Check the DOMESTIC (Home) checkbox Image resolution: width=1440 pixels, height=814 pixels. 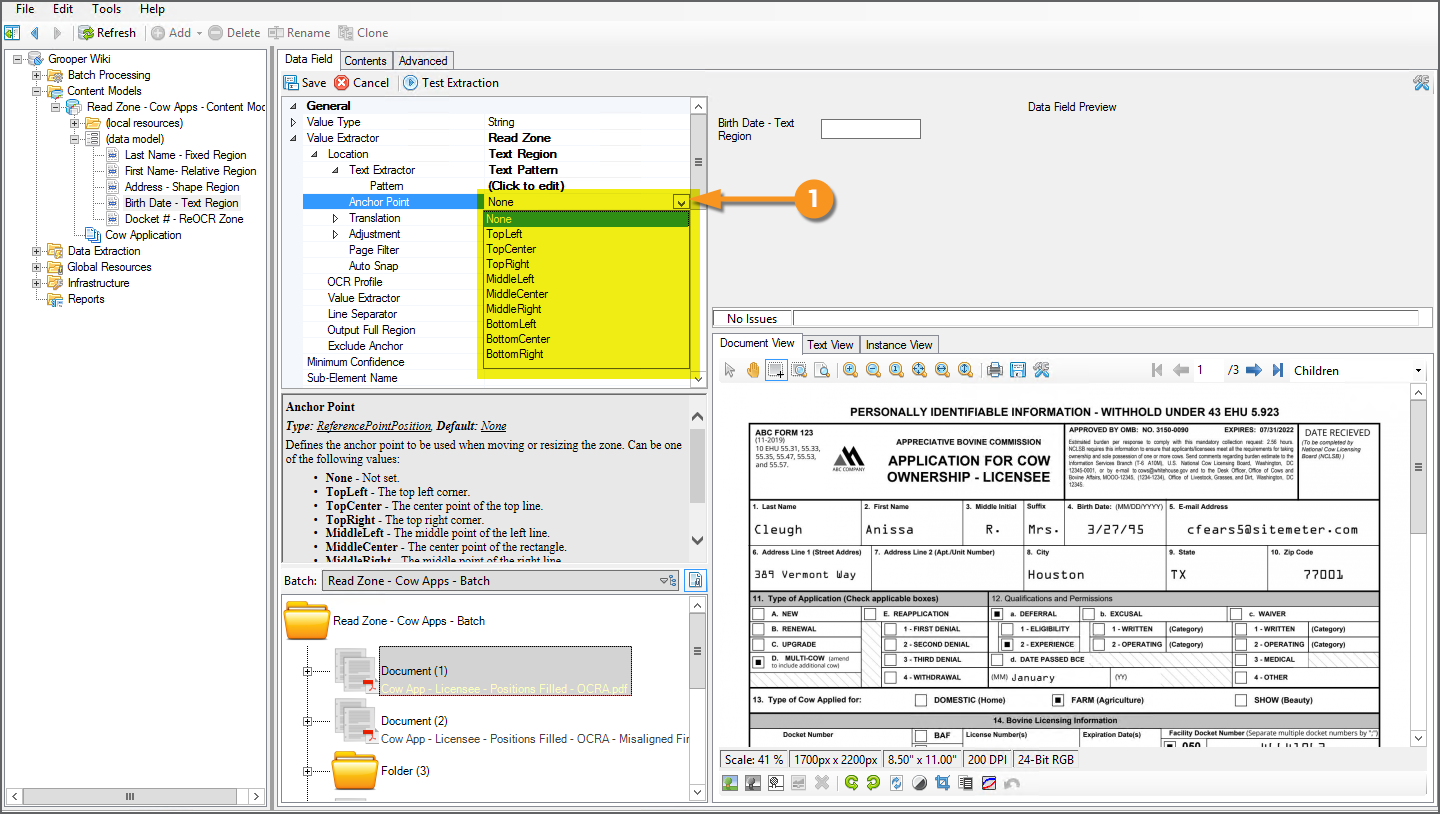coord(921,700)
